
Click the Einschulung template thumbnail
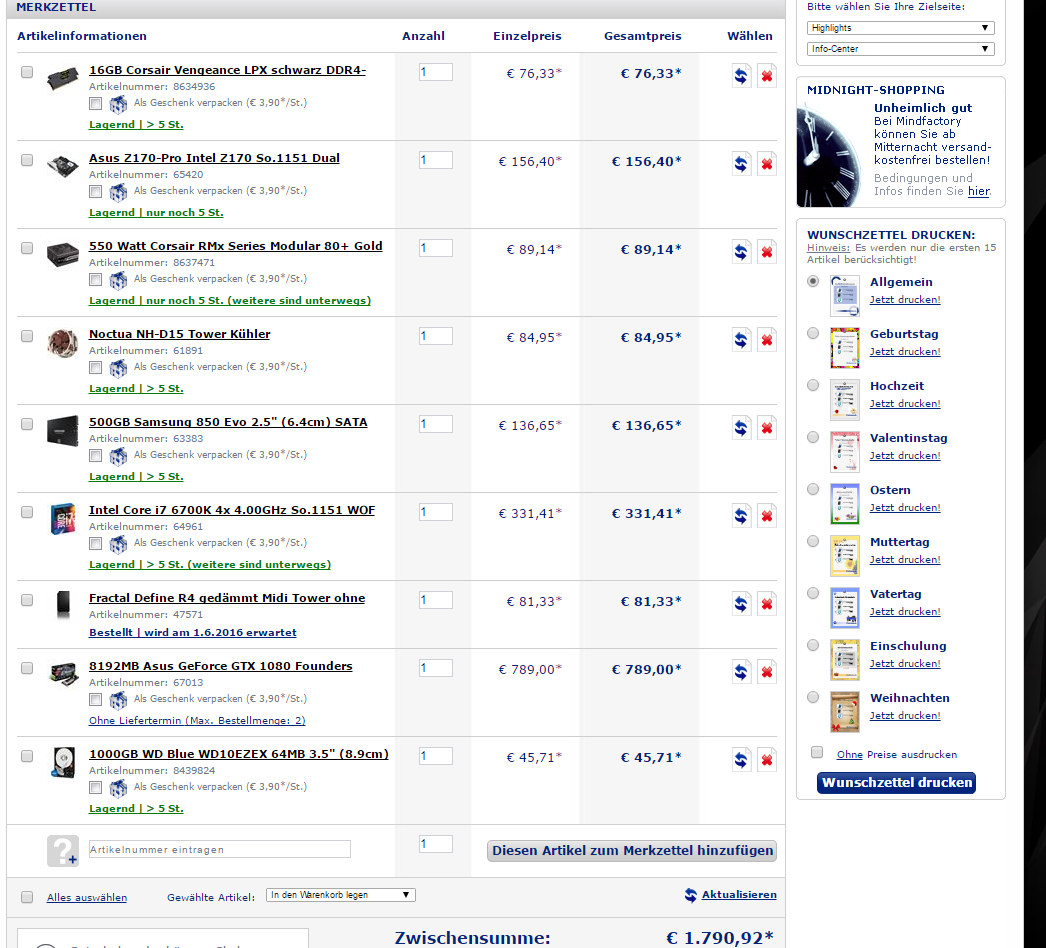click(x=845, y=660)
